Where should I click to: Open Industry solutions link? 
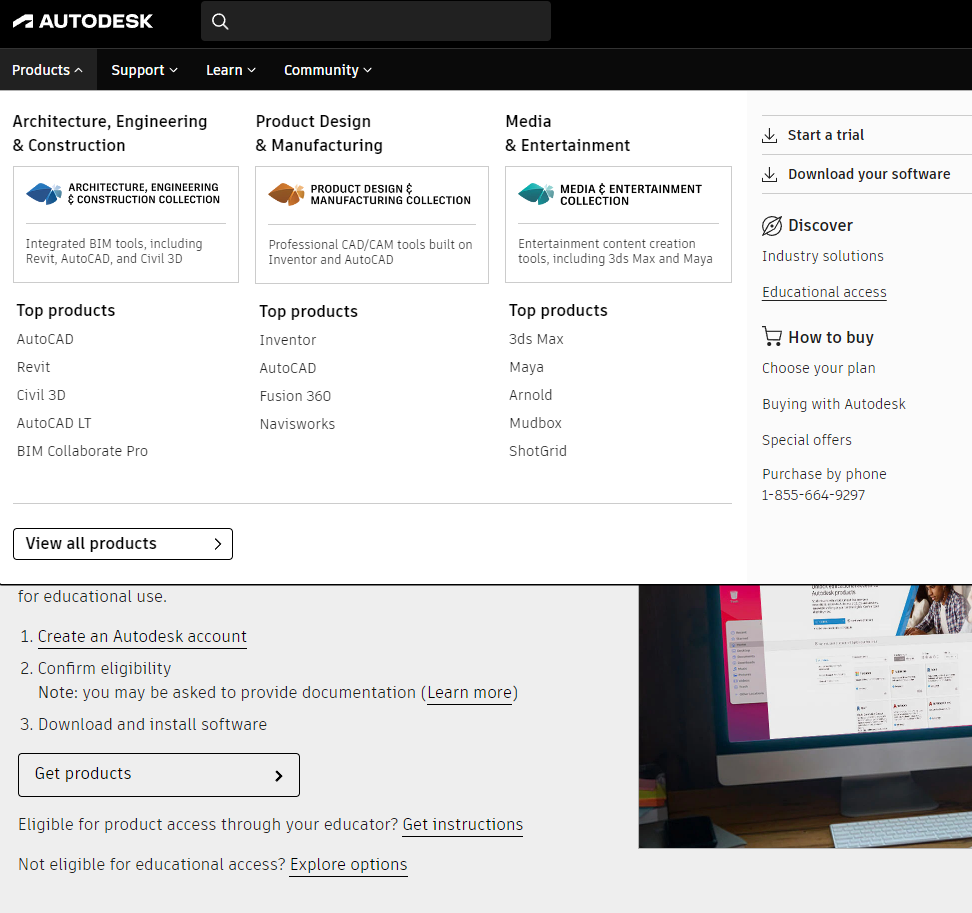pyautogui.click(x=823, y=256)
